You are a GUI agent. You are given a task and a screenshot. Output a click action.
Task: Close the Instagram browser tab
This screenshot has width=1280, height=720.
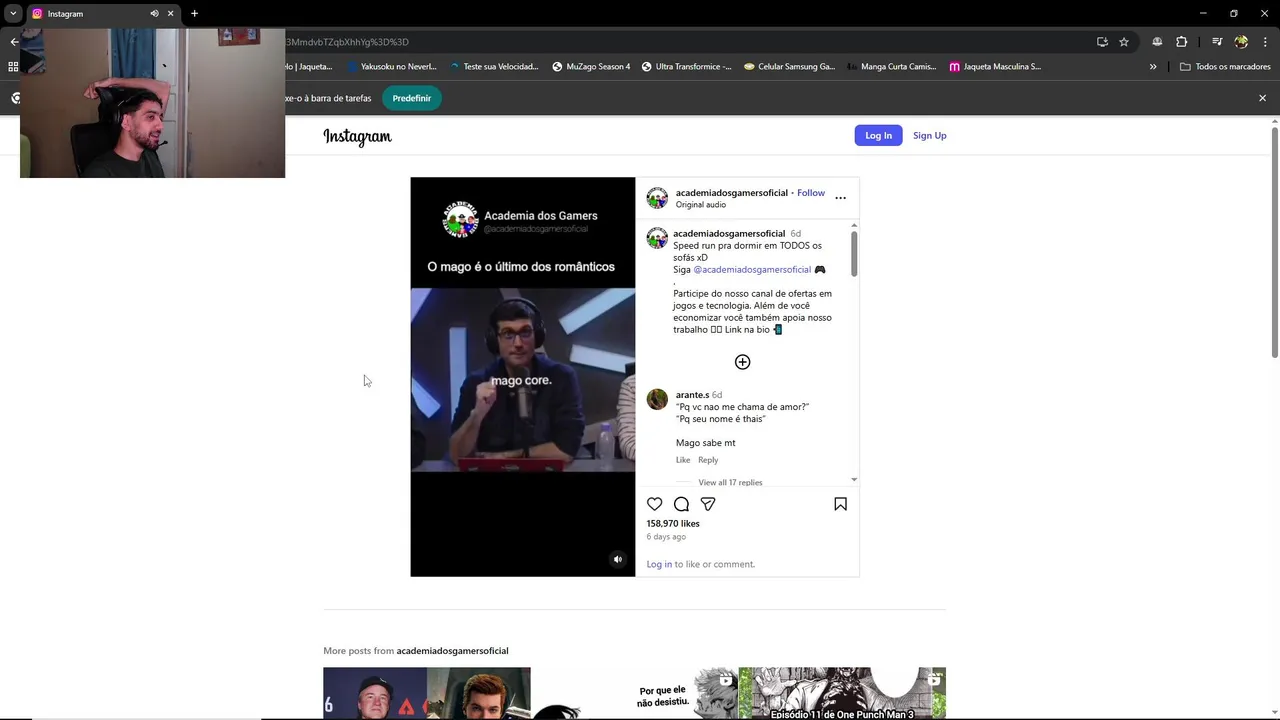point(170,13)
